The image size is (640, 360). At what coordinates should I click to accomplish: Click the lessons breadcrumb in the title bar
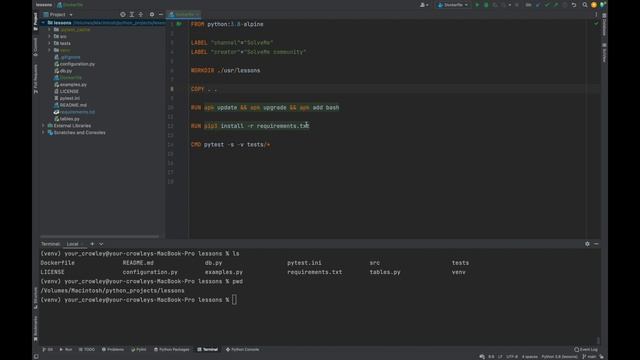(x=44, y=5)
